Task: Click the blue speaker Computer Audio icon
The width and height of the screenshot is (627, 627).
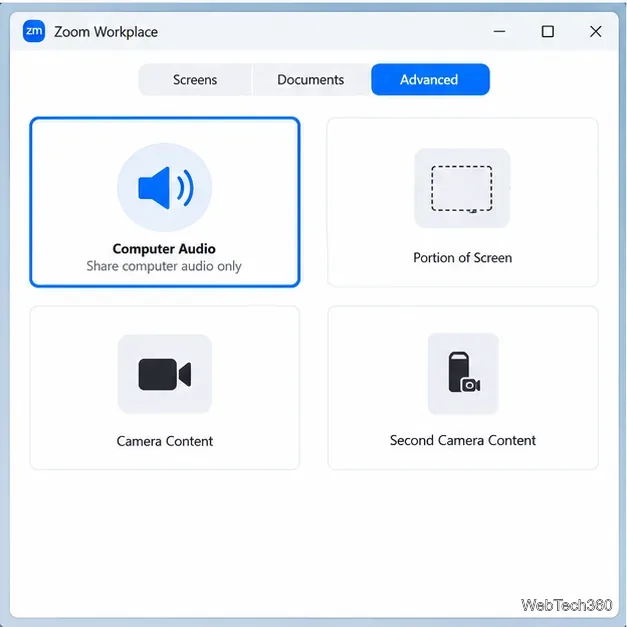Action: [x=165, y=188]
